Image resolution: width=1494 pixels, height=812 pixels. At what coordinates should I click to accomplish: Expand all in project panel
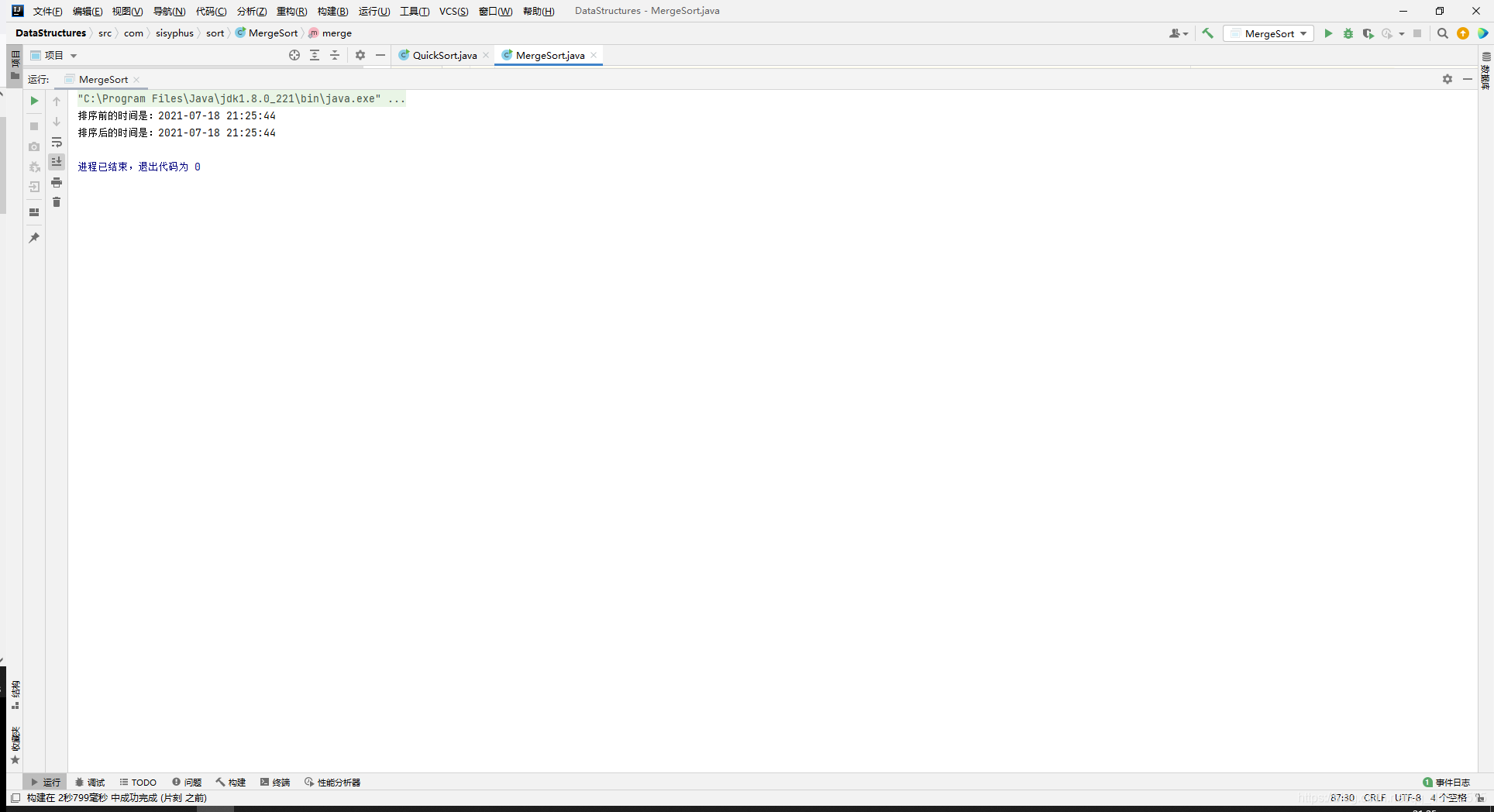[x=315, y=55]
